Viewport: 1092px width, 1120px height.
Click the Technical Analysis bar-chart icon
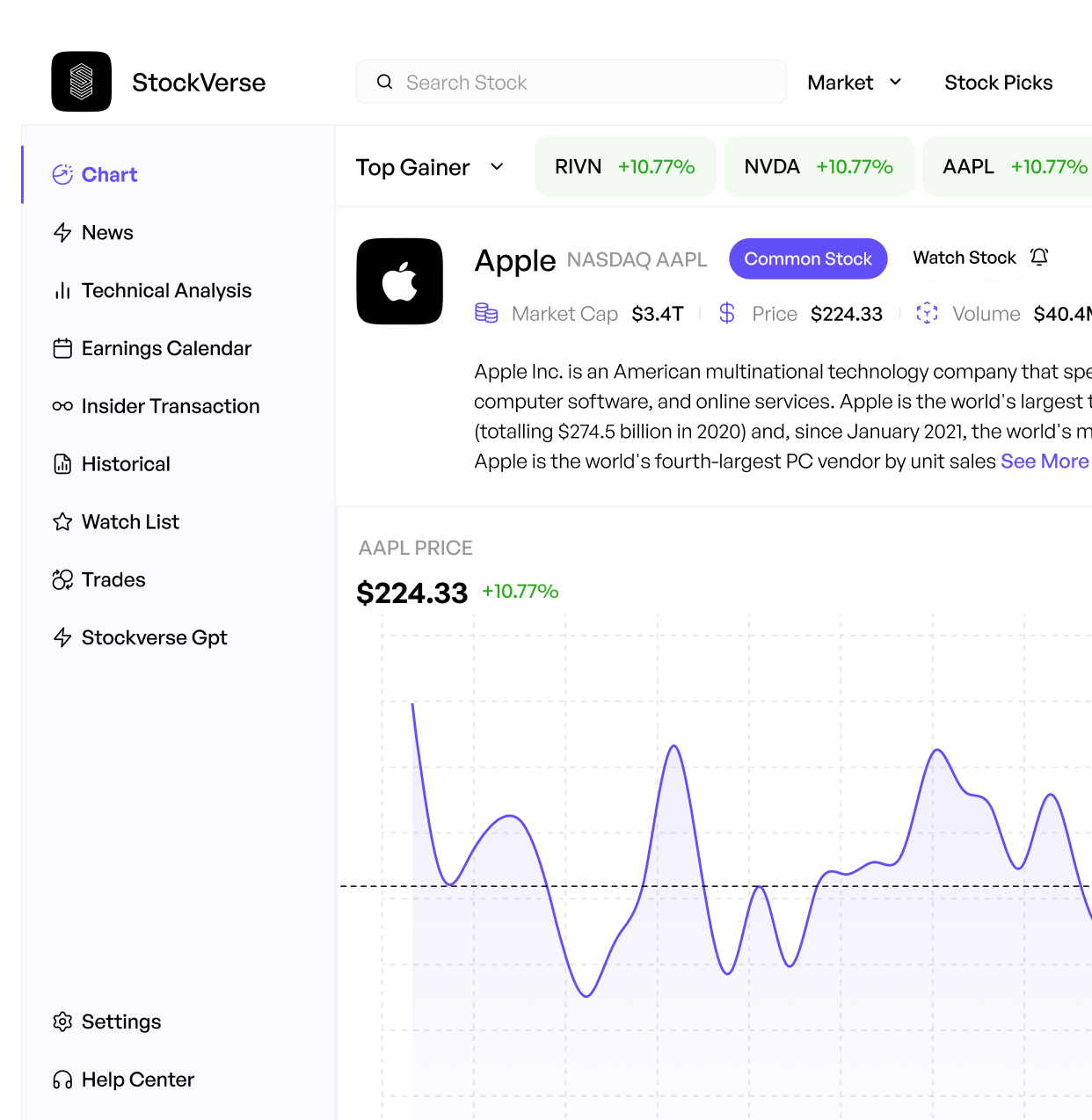point(62,291)
